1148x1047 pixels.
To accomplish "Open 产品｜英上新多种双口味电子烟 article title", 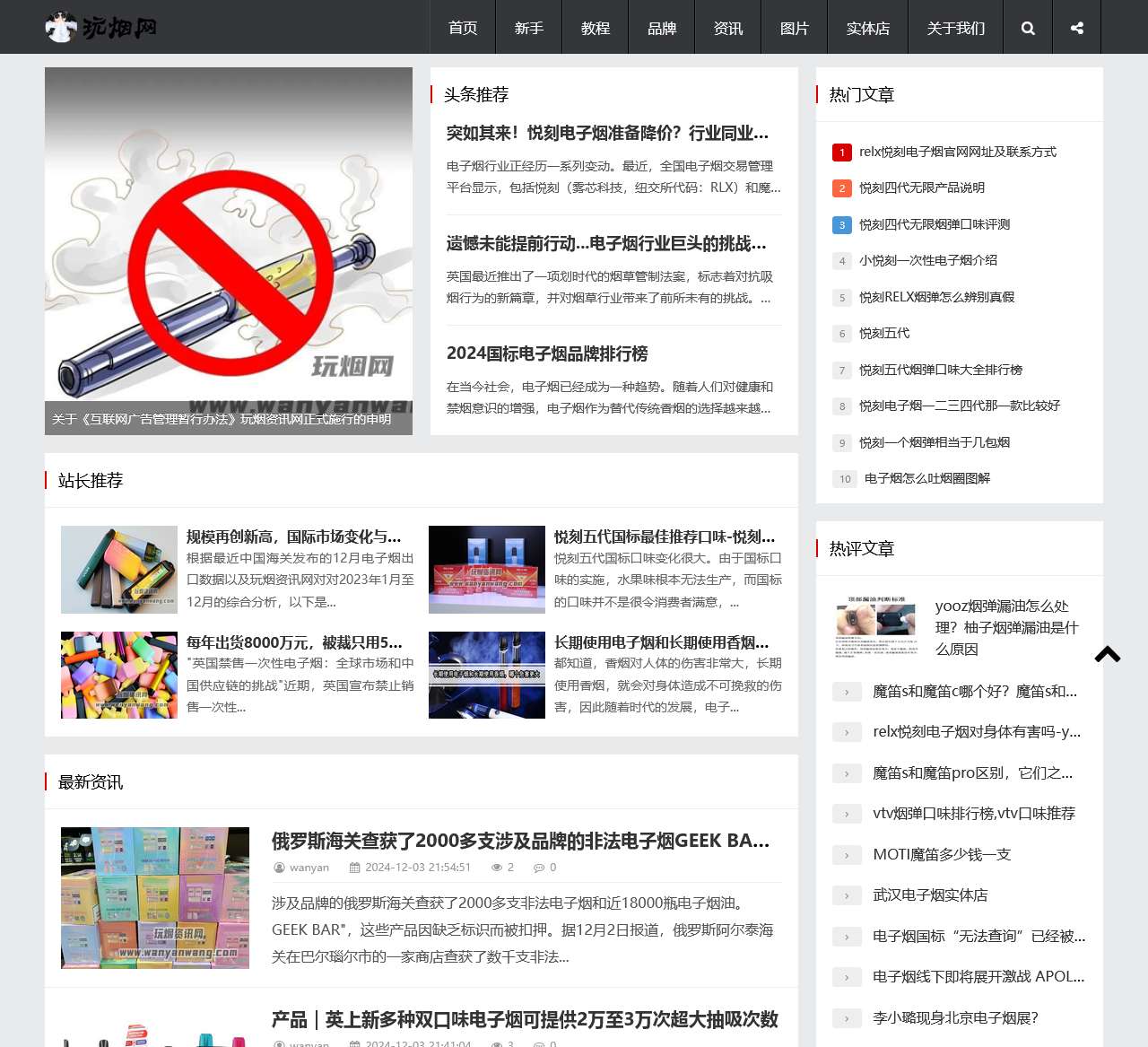I will pos(525,1019).
